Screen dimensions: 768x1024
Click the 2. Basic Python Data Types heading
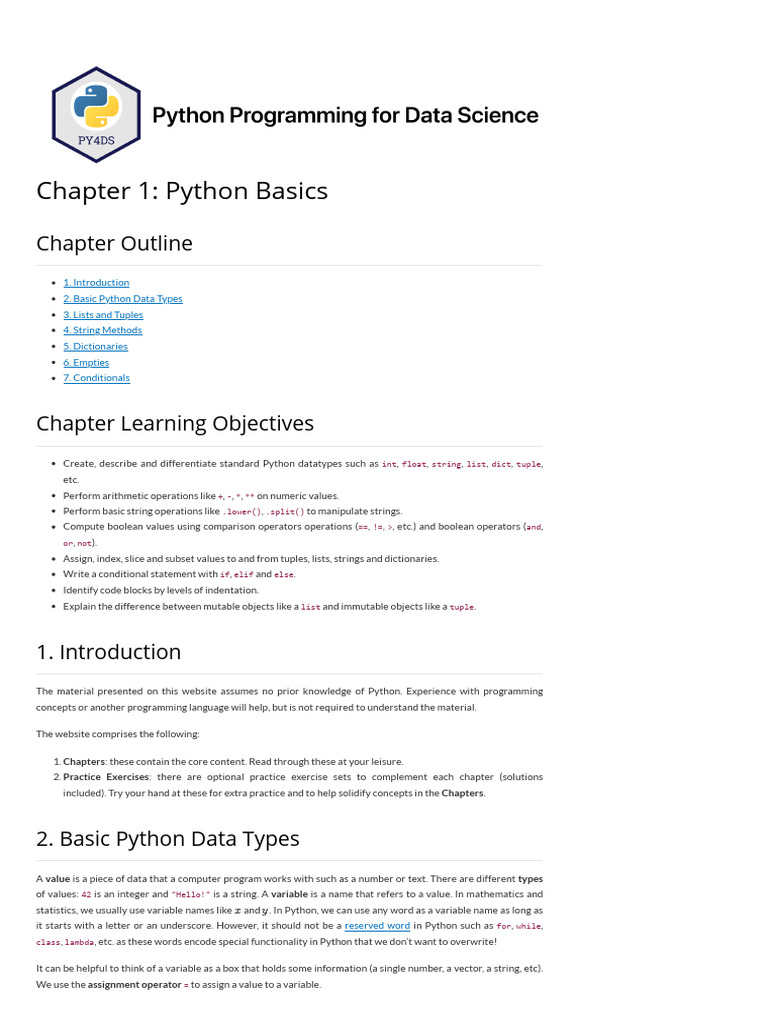tap(168, 839)
